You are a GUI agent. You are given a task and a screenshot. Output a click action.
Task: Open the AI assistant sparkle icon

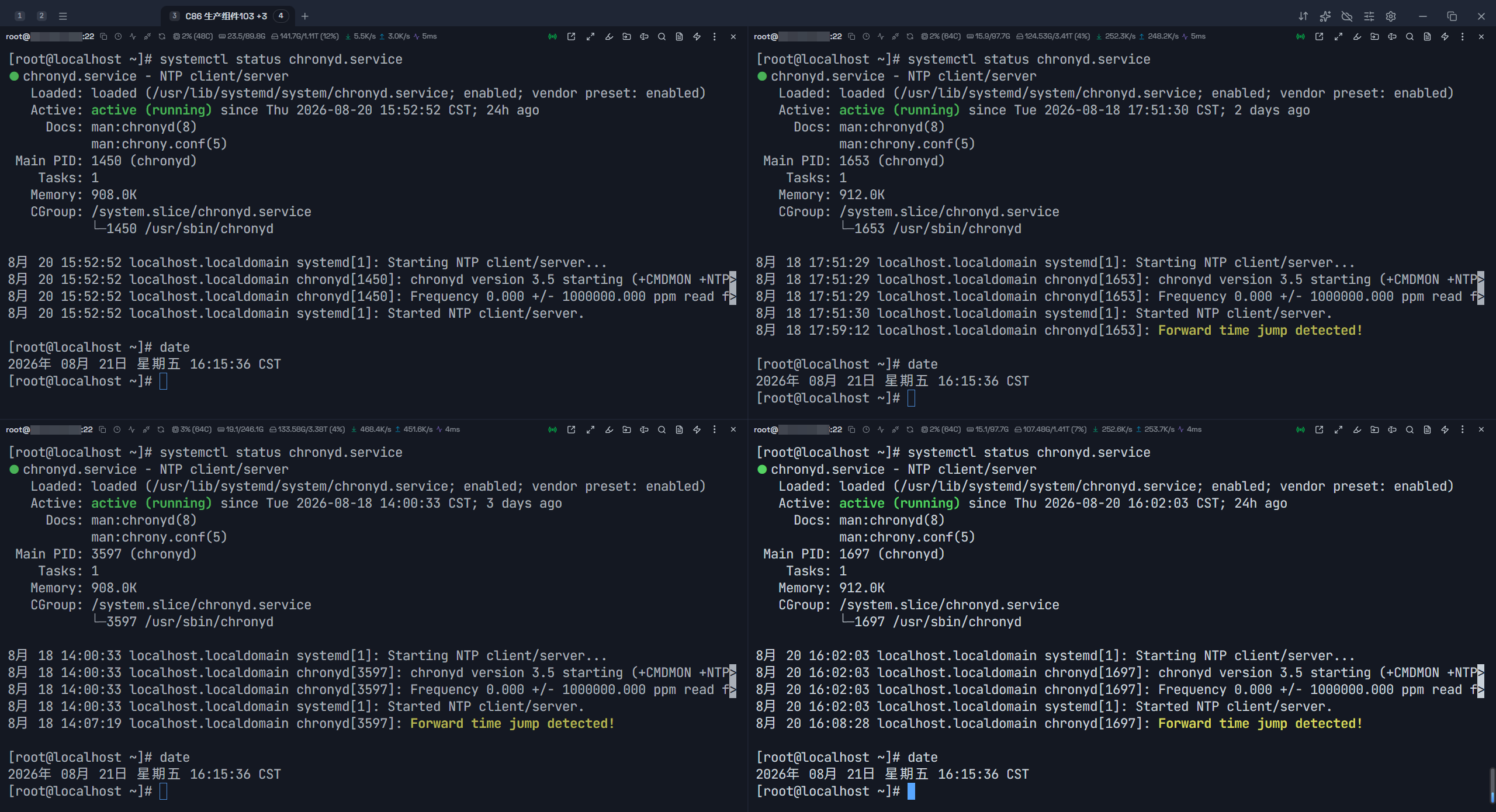1325,16
